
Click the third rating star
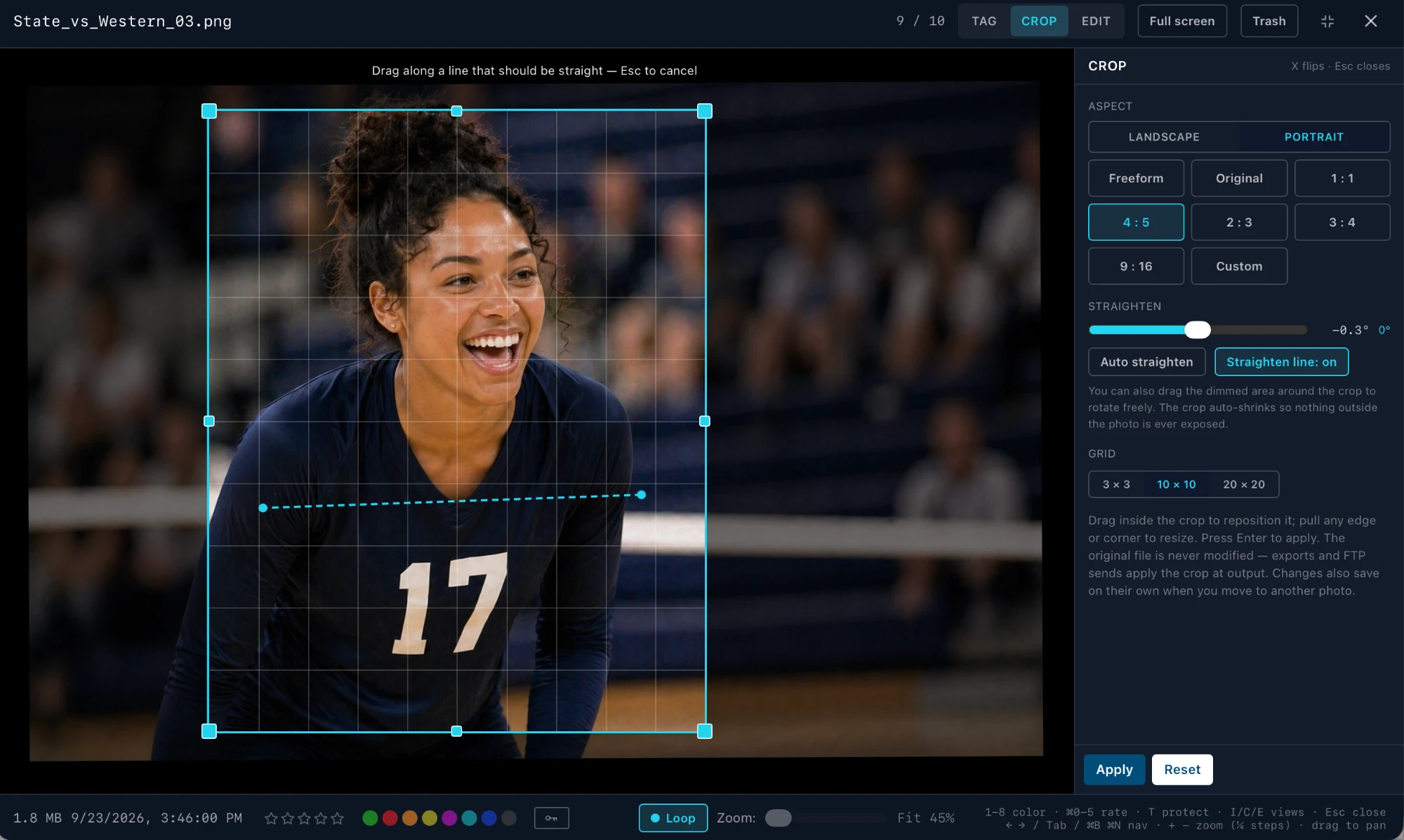(x=304, y=818)
